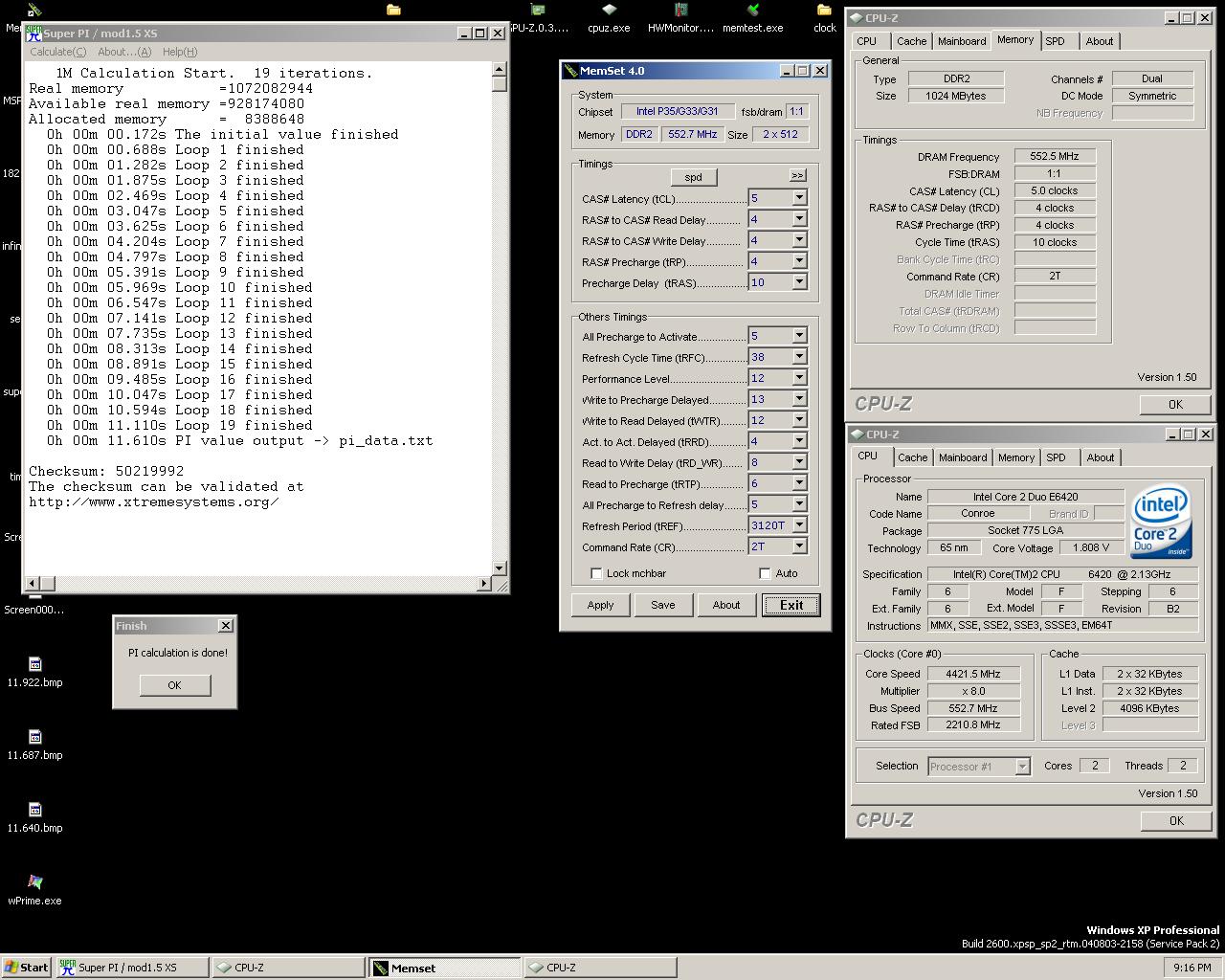Viewport: 1225px width, 980px height.
Task: Click the title bar icon of the CPU-Z Memory window
Action: pyautogui.click(x=857, y=17)
